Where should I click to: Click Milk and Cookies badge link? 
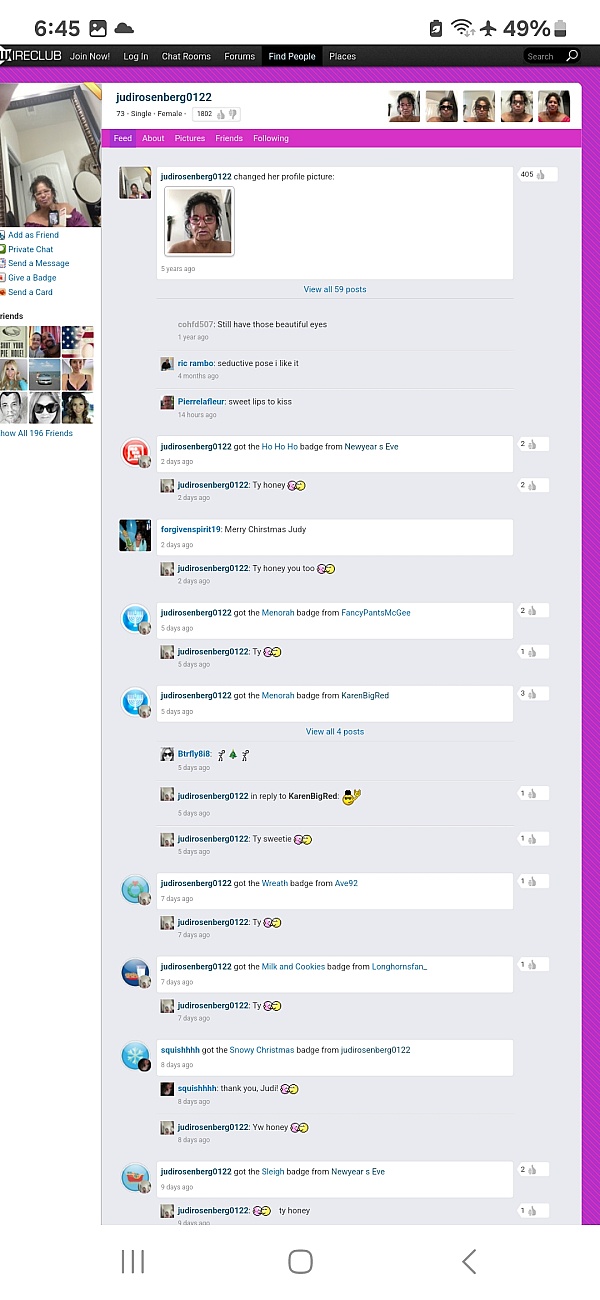pos(293,967)
